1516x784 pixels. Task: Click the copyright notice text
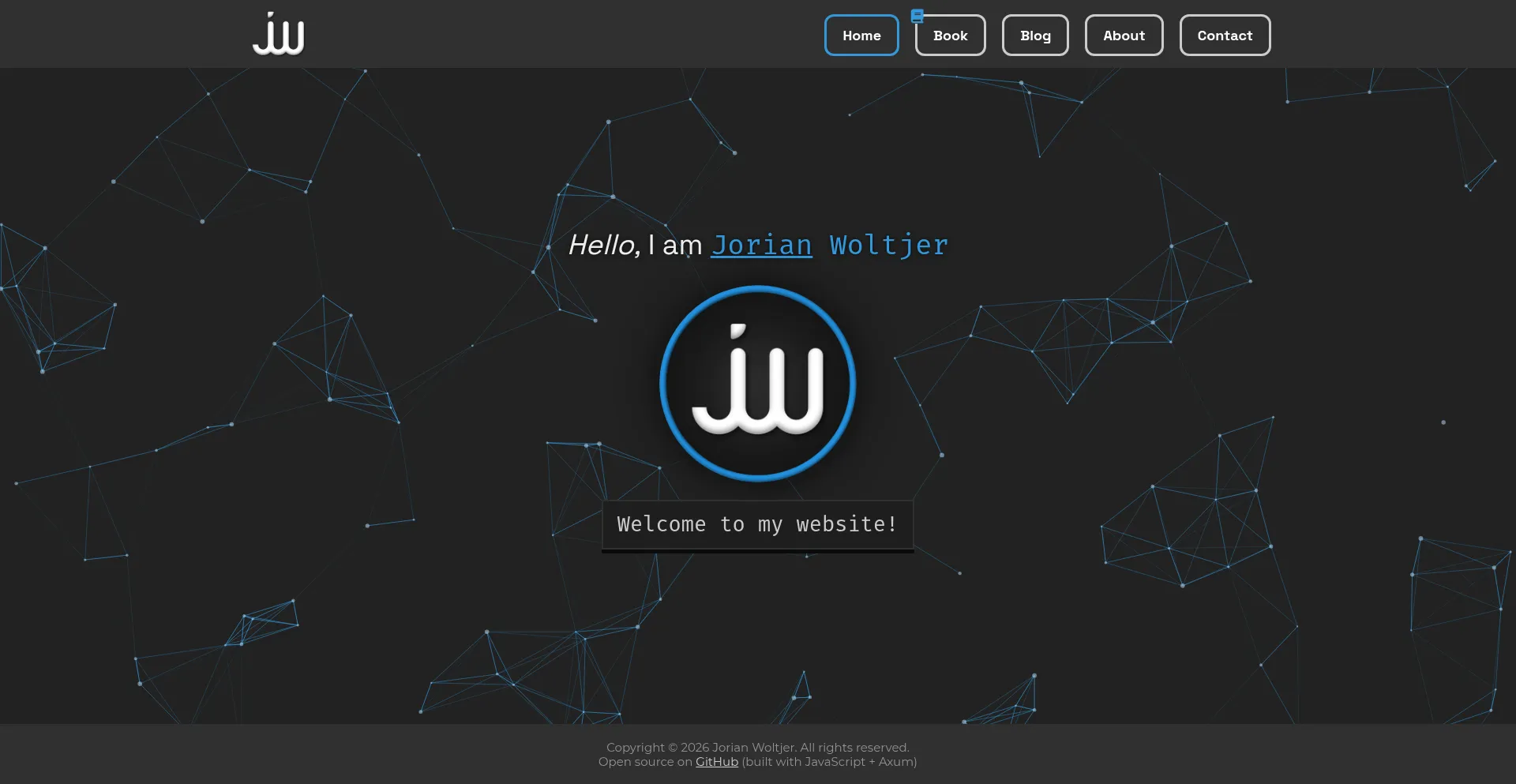(758, 748)
